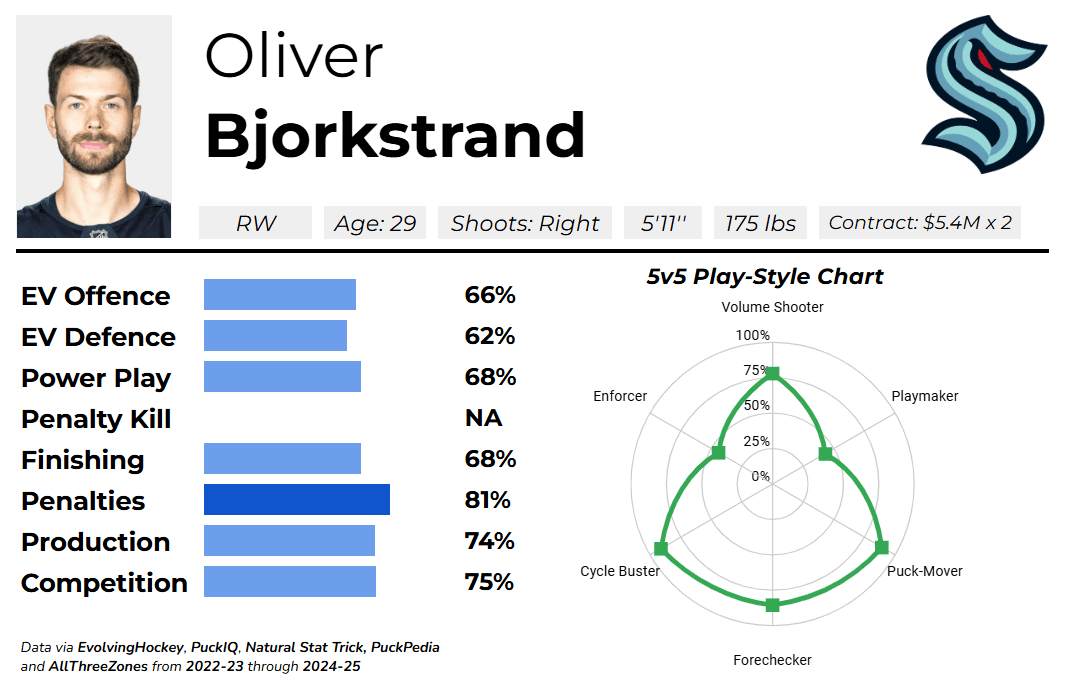Click the 175 lbs weight box
The width and height of the screenshot is (1066, 691).
pos(760,223)
